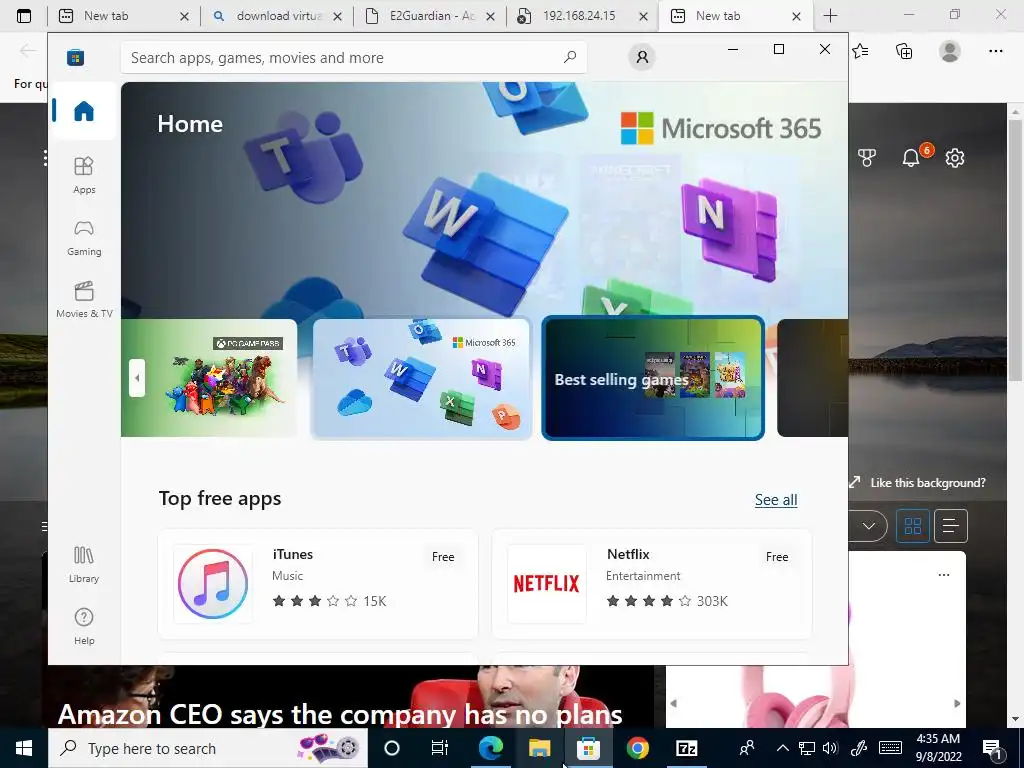This screenshot has width=1024, height=768.
Task: Open Edge Settings and more menu
Action: tap(995, 51)
